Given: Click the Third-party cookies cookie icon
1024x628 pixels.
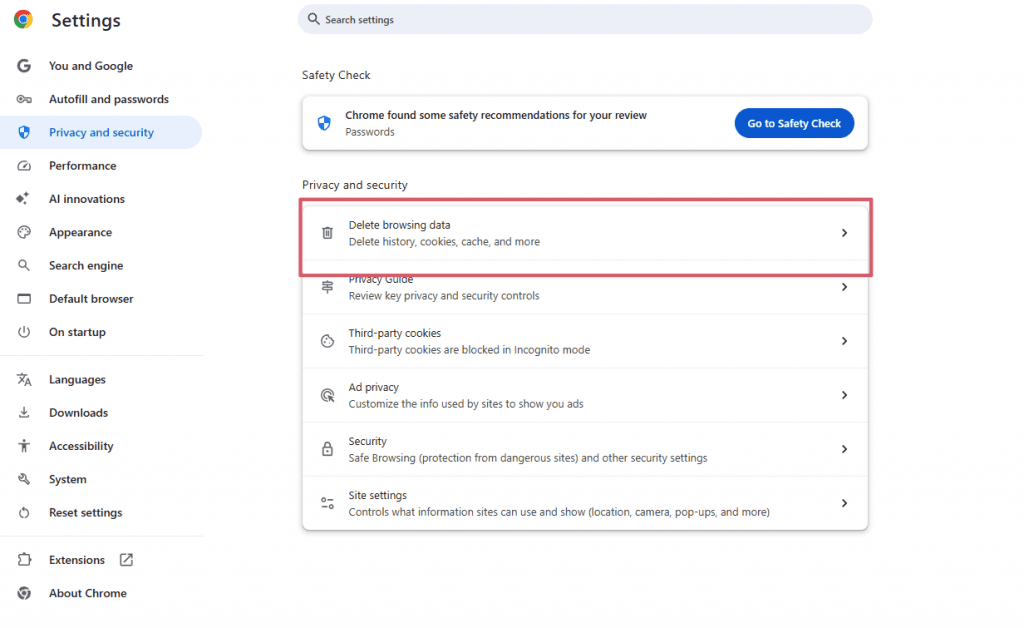Looking at the screenshot, I should tap(327, 341).
